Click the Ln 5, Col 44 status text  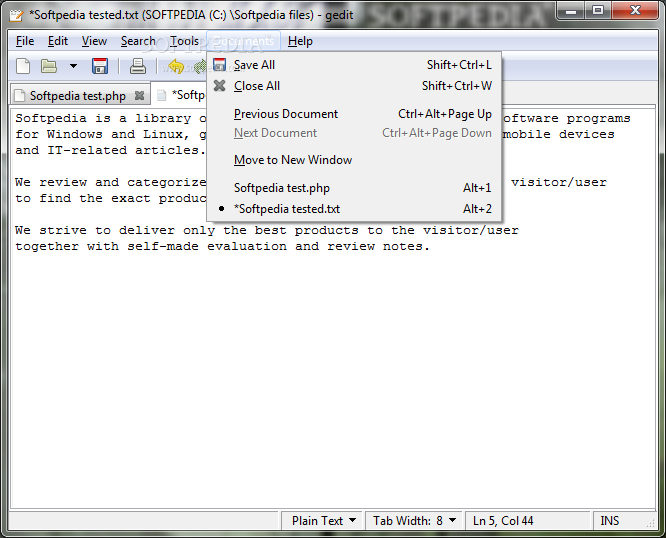pyautogui.click(x=503, y=521)
